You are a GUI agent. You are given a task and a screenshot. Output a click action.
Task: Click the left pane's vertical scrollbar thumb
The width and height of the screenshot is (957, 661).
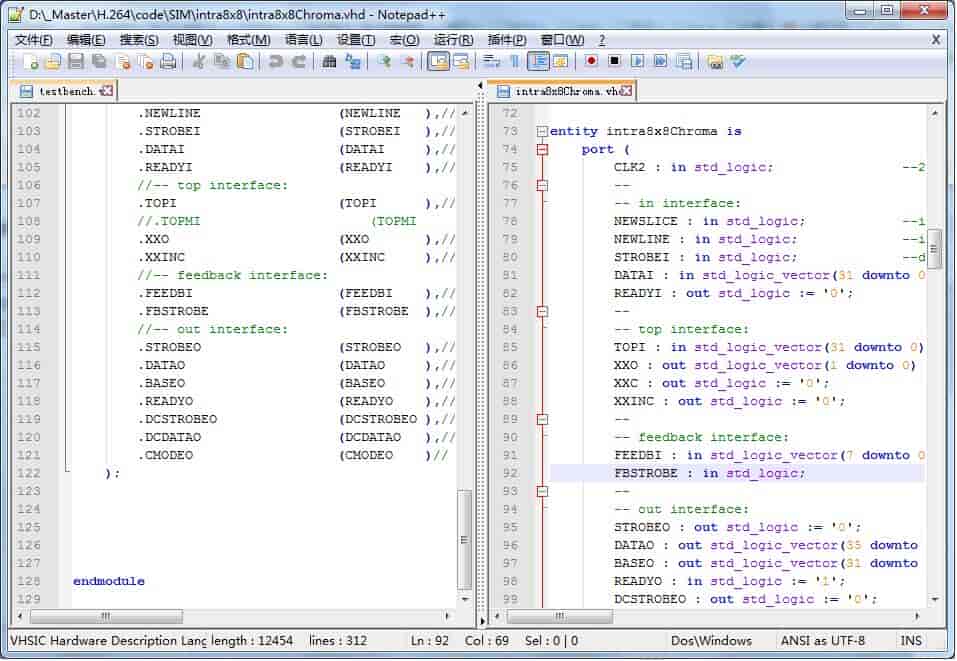464,538
